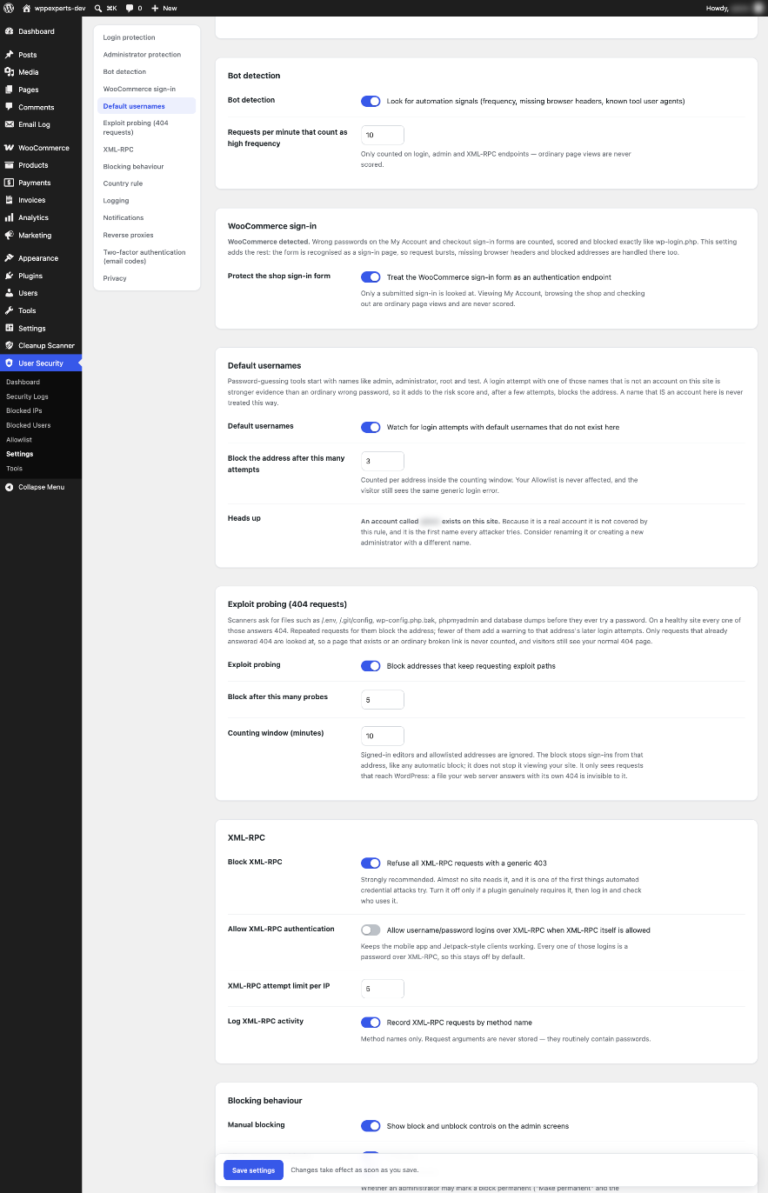Open Comments sidebar icon

pos(9,107)
